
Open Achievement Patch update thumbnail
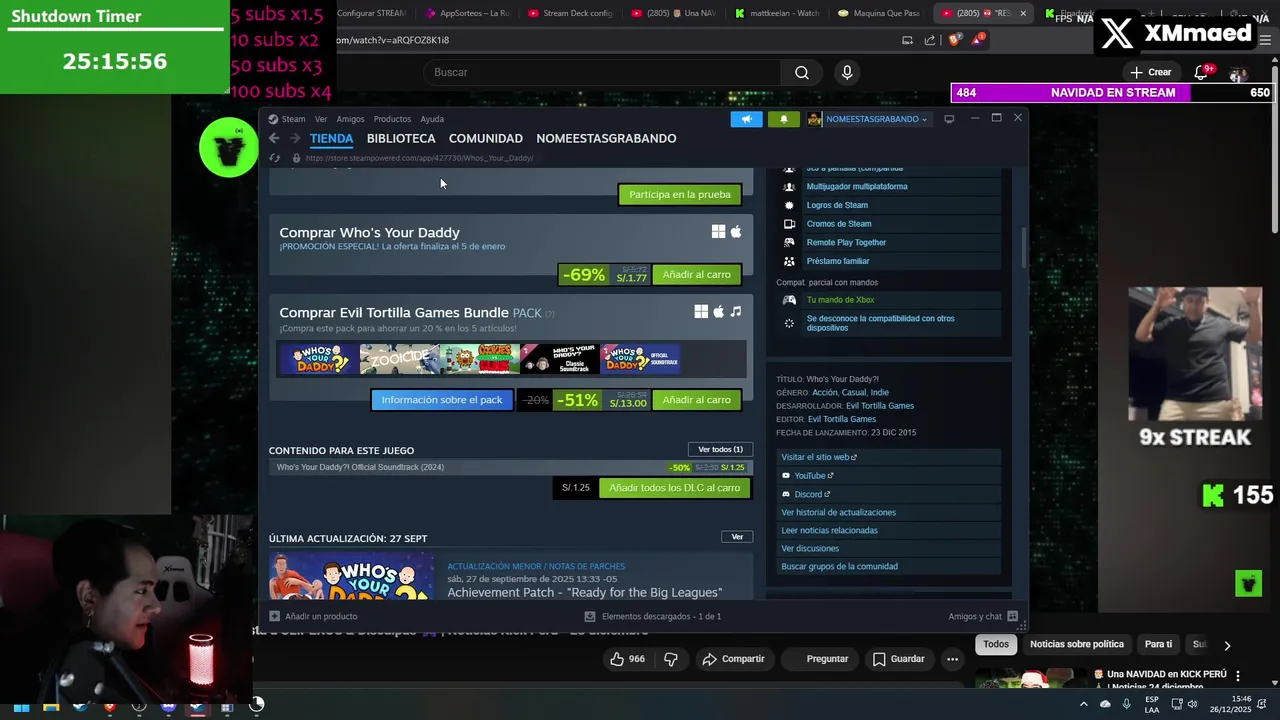tap(352, 577)
